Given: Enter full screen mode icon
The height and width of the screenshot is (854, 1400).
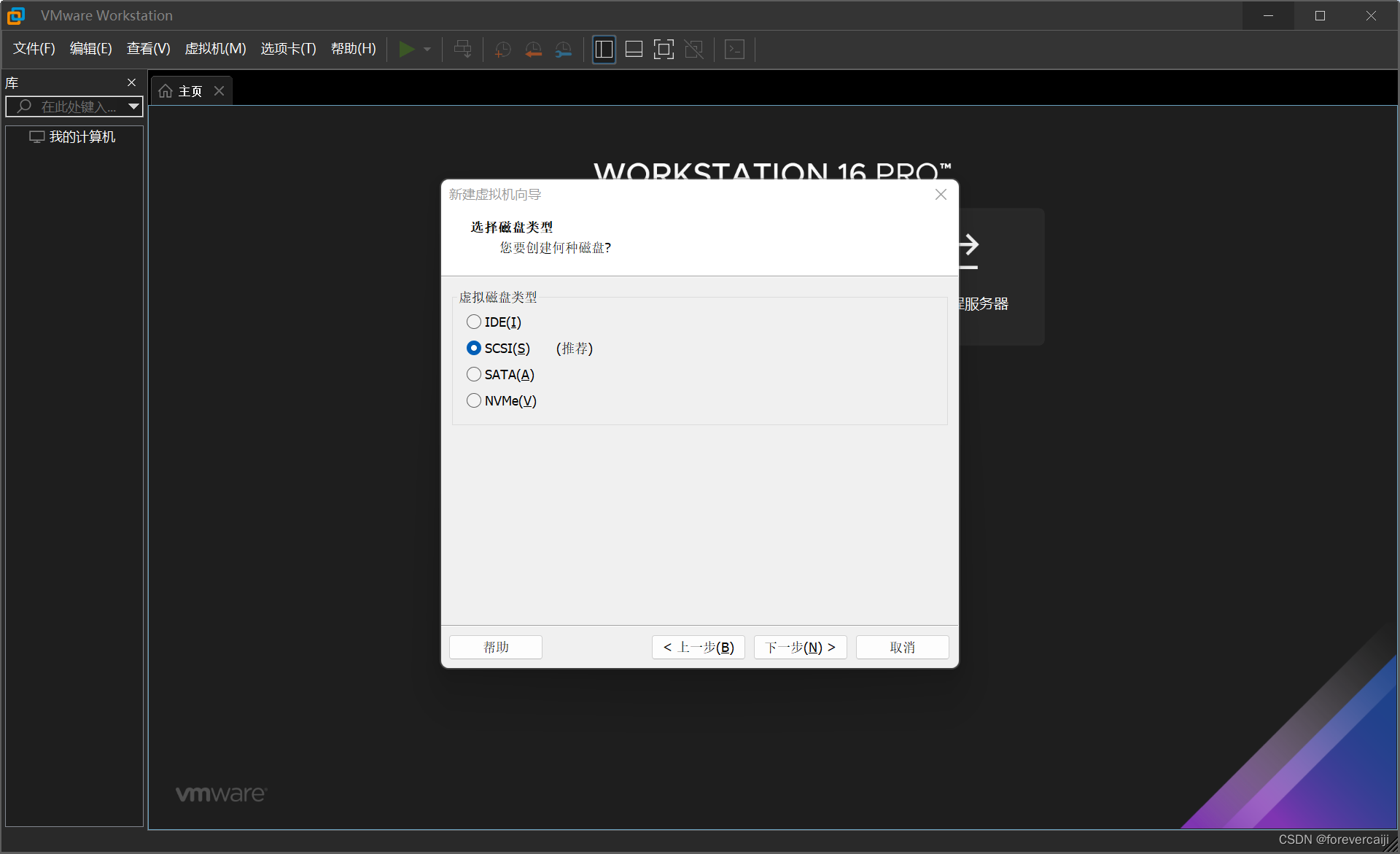Looking at the screenshot, I should point(664,50).
